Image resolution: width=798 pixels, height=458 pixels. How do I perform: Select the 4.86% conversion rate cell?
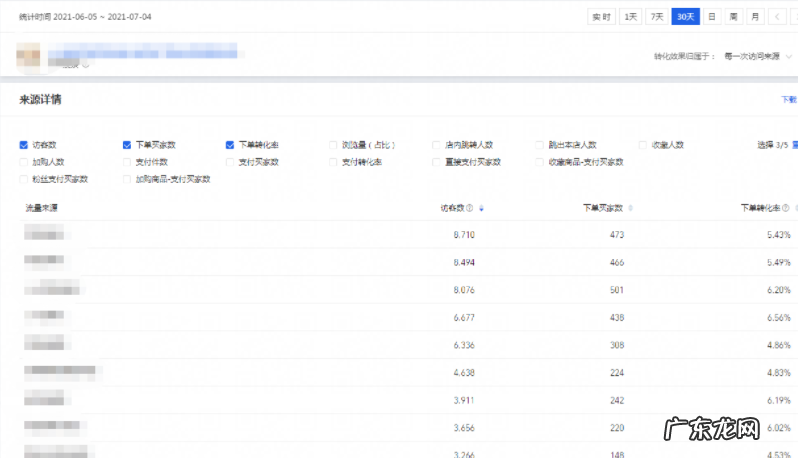coord(779,345)
